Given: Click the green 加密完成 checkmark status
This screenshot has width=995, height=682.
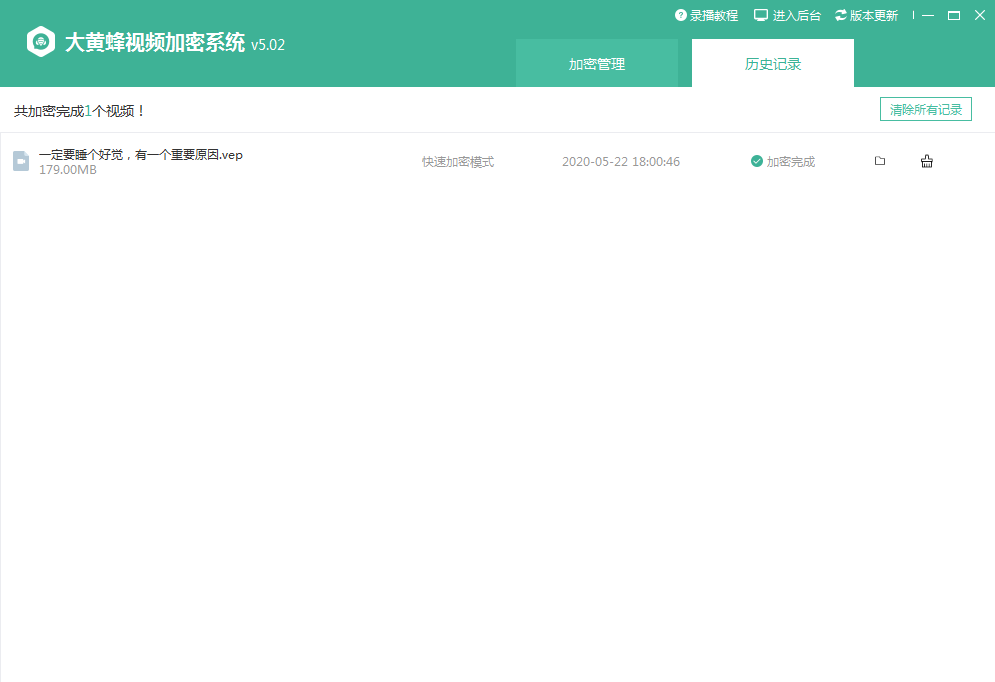Looking at the screenshot, I should click(757, 161).
